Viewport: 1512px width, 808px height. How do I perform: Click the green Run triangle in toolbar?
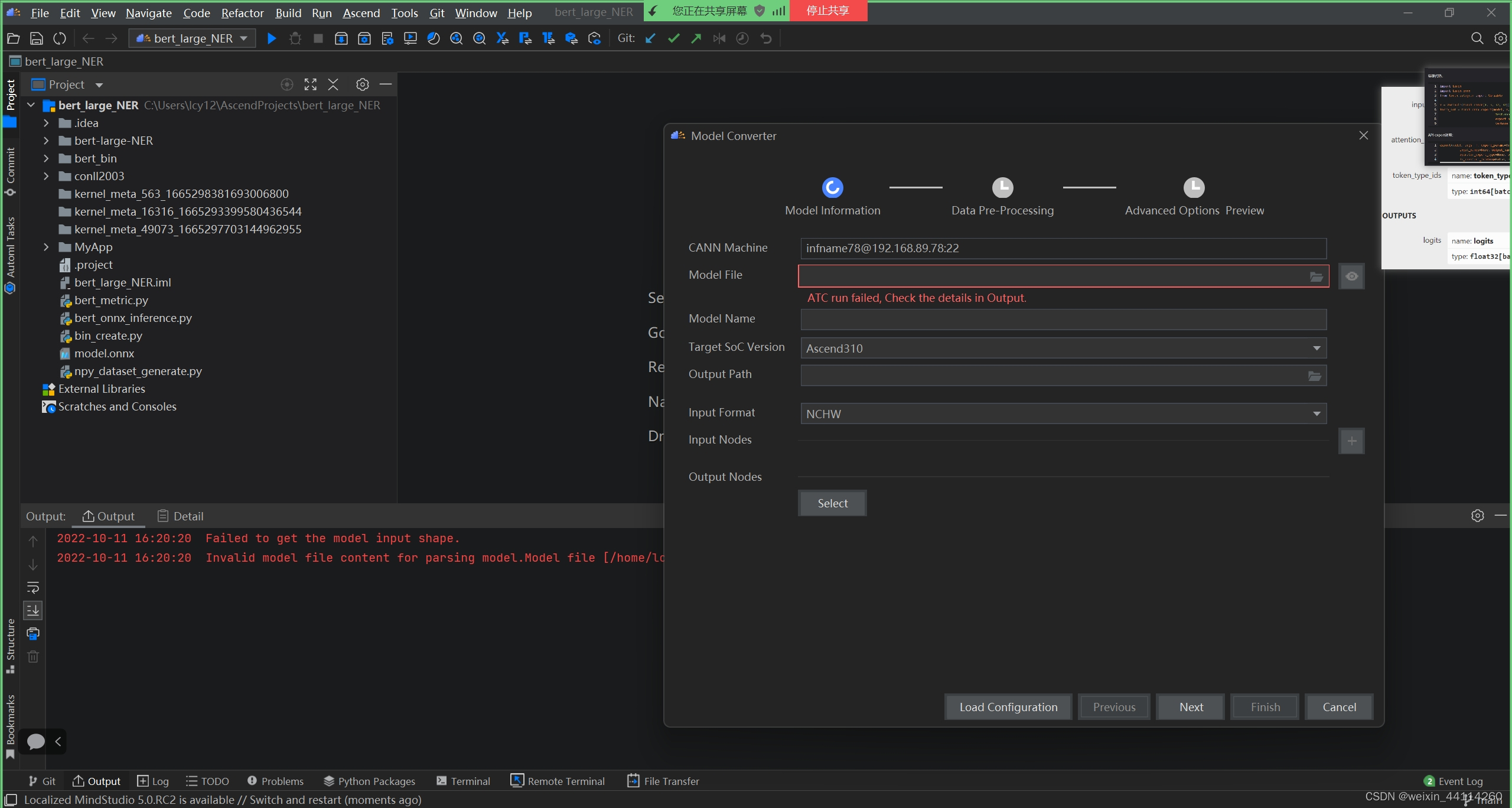click(272, 39)
